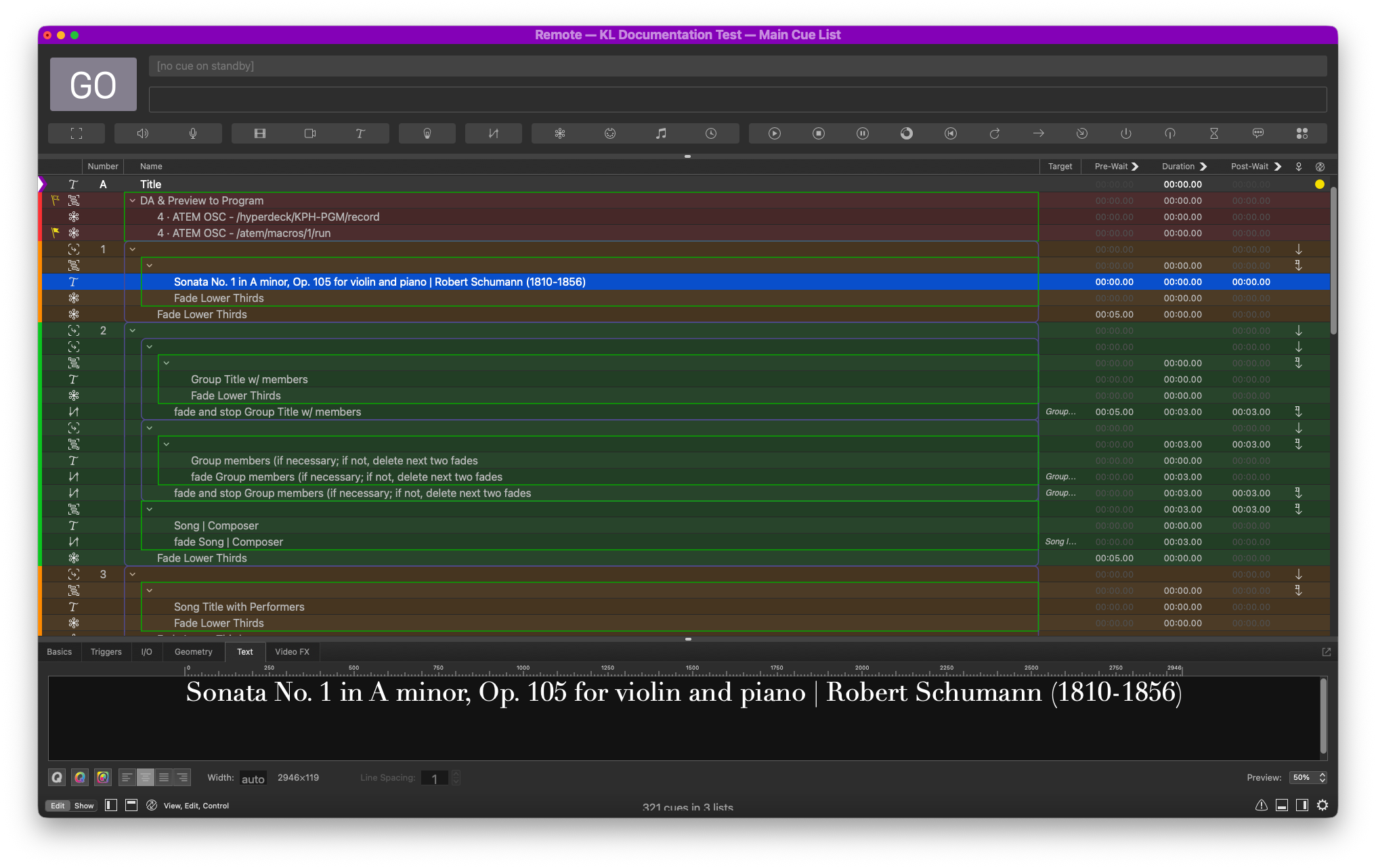The width and height of the screenshot is (1376, 868).
Task: Toggle the left sidebar panel in footer
Action: [x=111, y=805]
